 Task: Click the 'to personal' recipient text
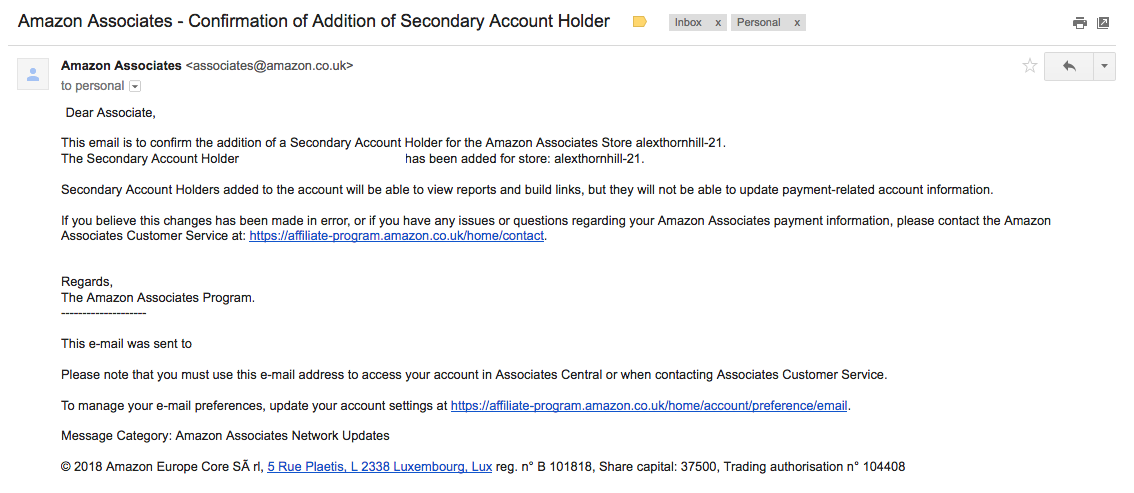93,86
